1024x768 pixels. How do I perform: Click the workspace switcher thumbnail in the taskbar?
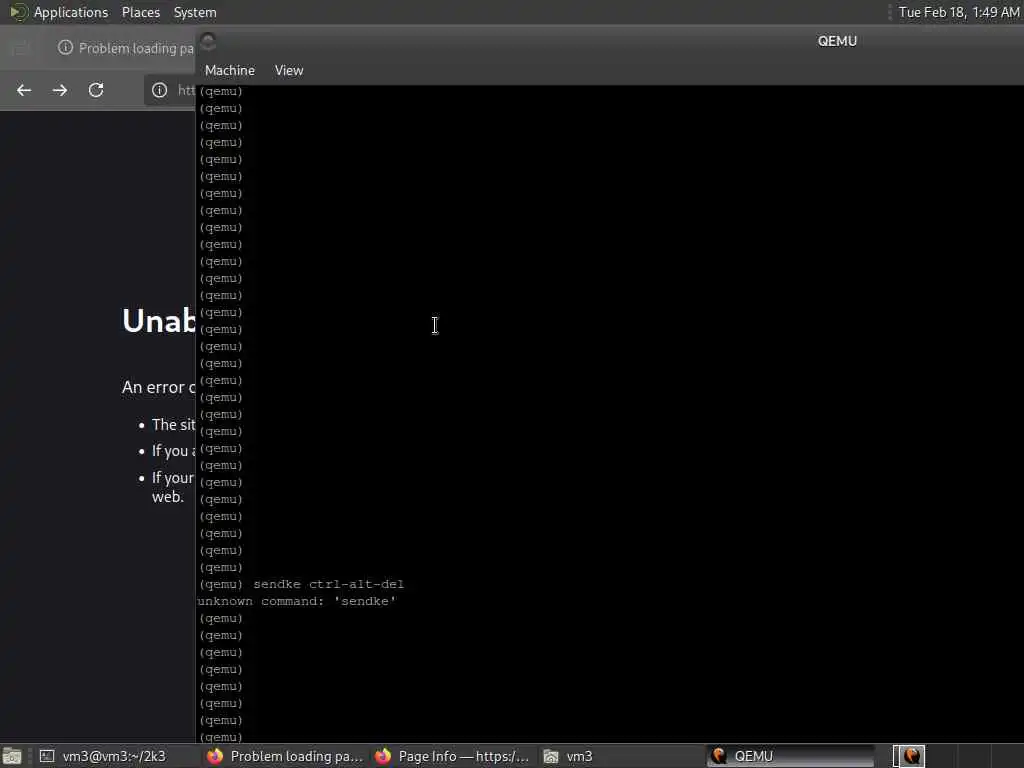tap(908, 756)
